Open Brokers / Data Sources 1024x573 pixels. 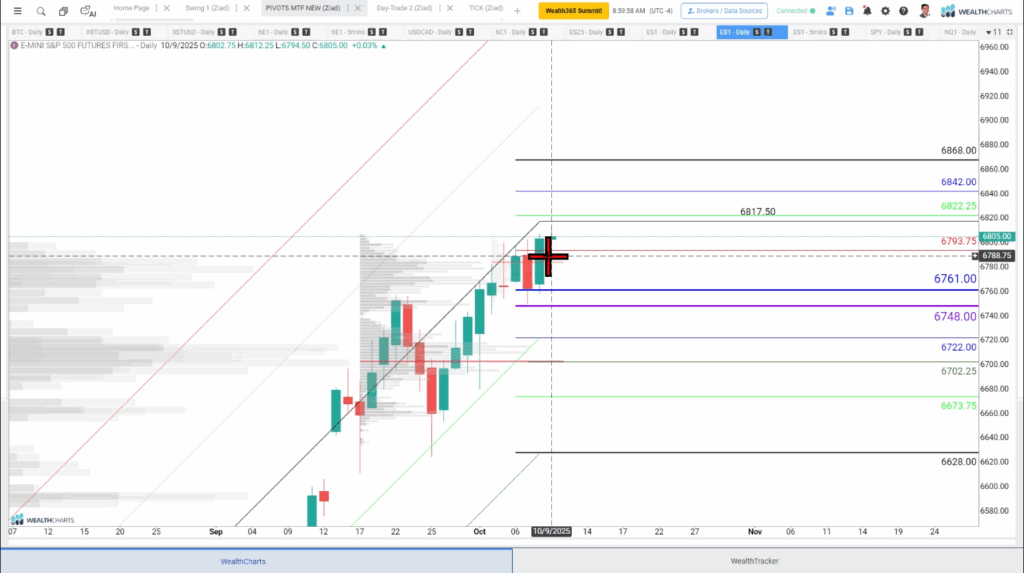point(724,11)
